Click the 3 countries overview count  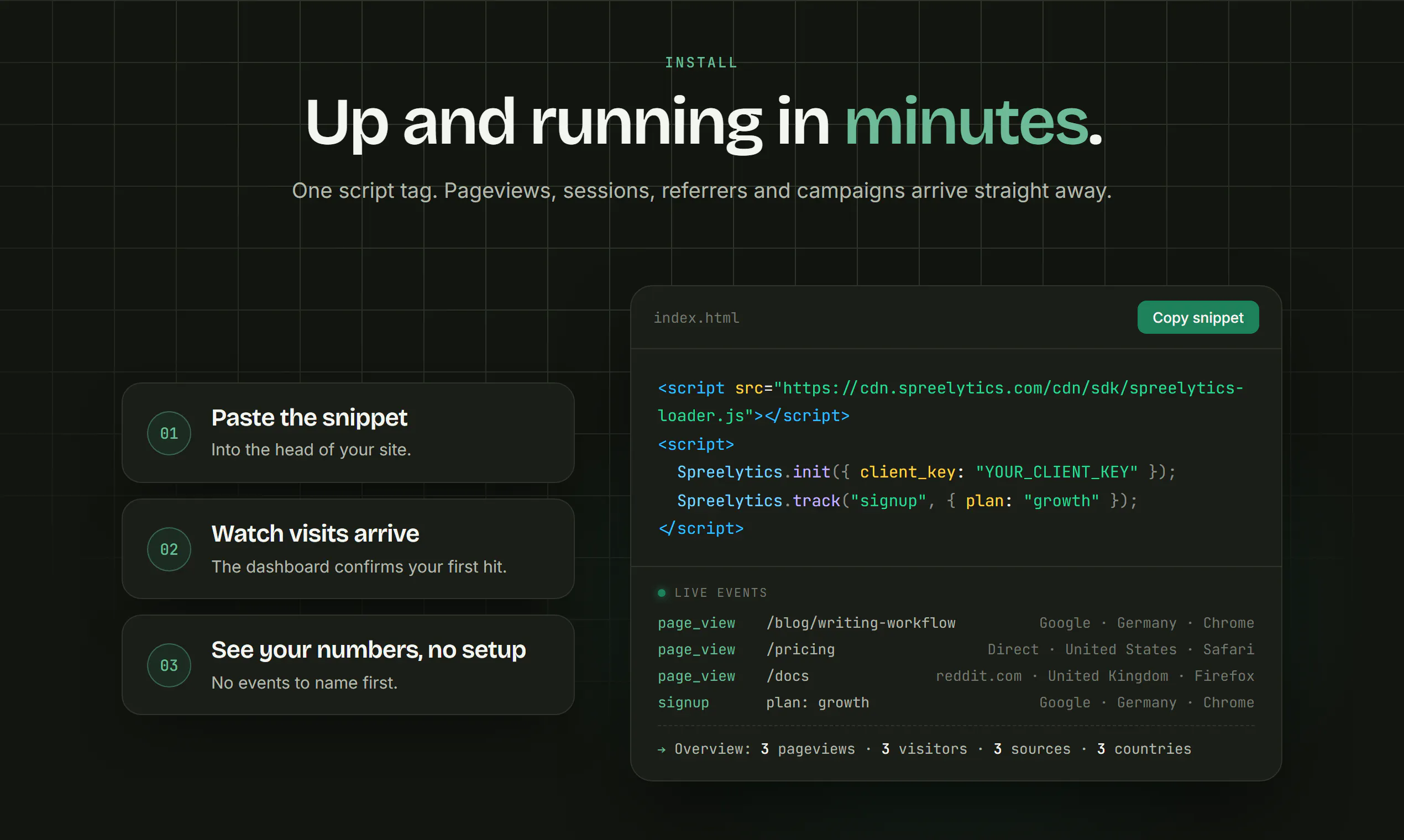[1144, 749]
